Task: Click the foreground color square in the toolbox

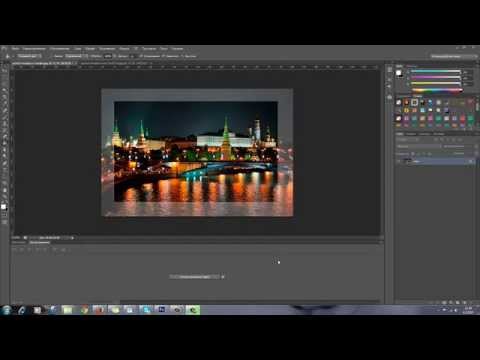Action: [x=3, y=207]
